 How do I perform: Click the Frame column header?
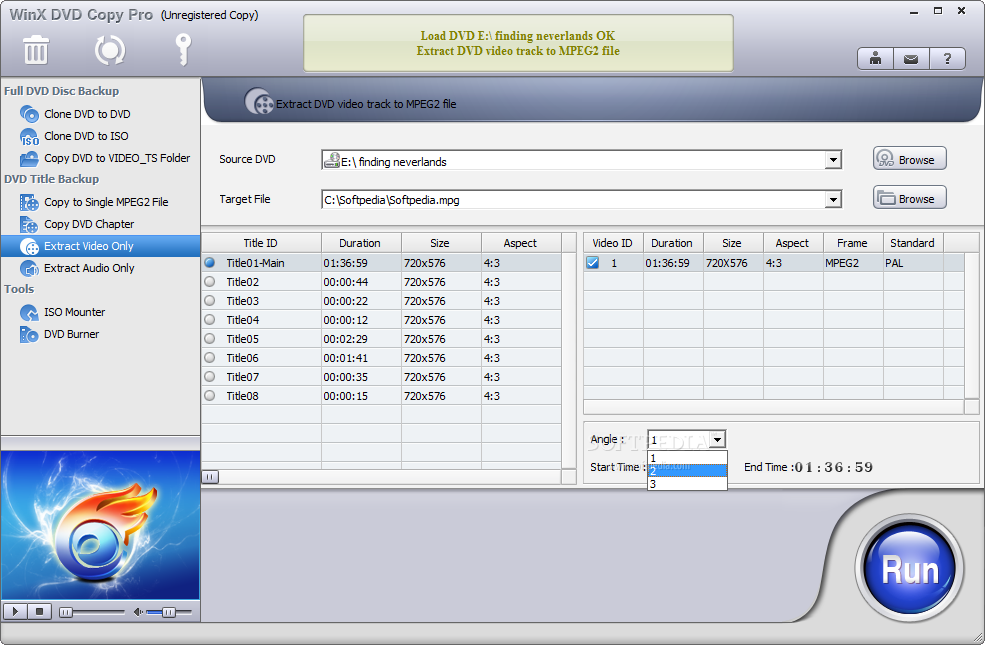tap(852, 243)
